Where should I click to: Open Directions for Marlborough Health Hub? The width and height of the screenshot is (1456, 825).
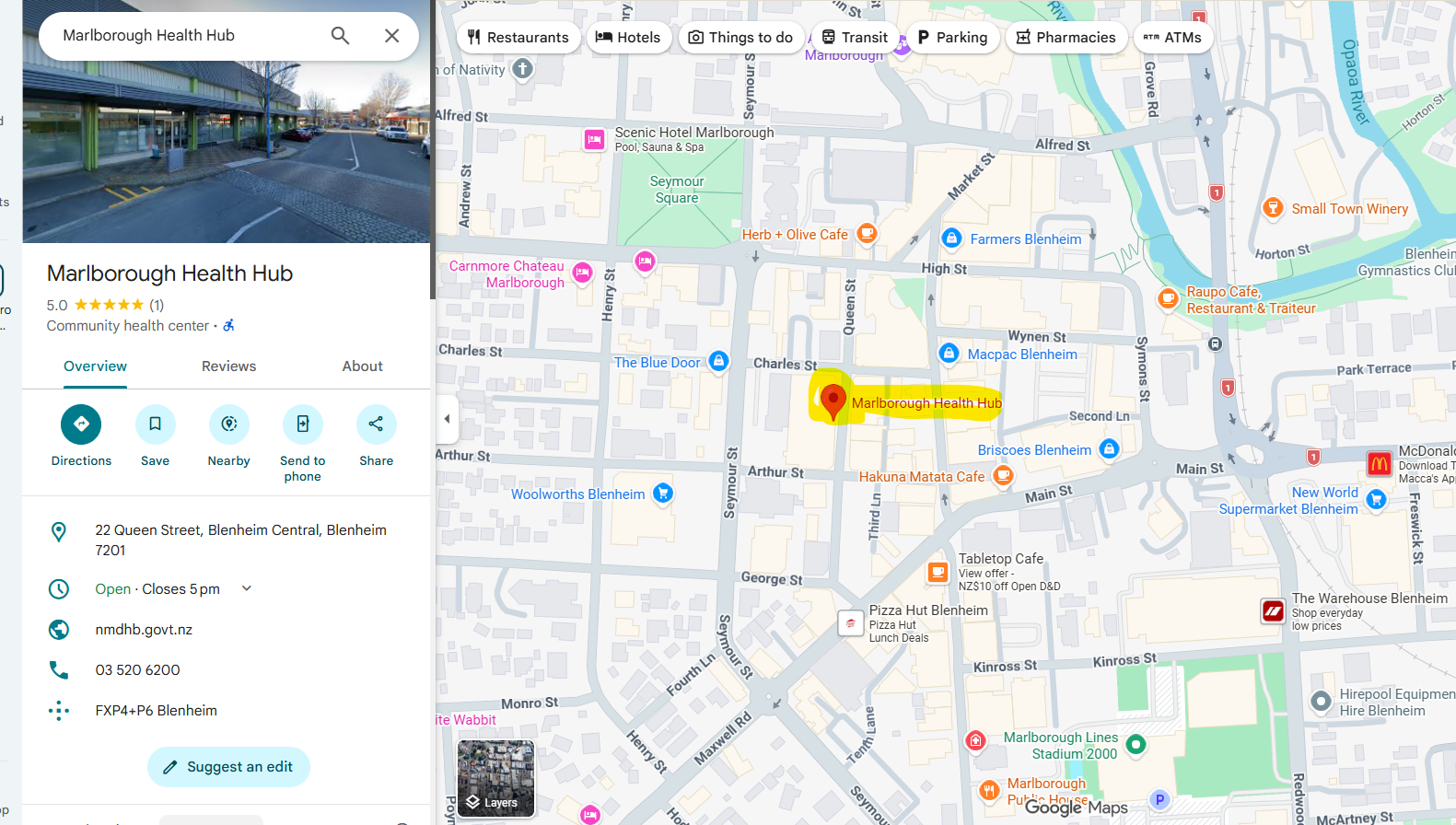[81, 424]
